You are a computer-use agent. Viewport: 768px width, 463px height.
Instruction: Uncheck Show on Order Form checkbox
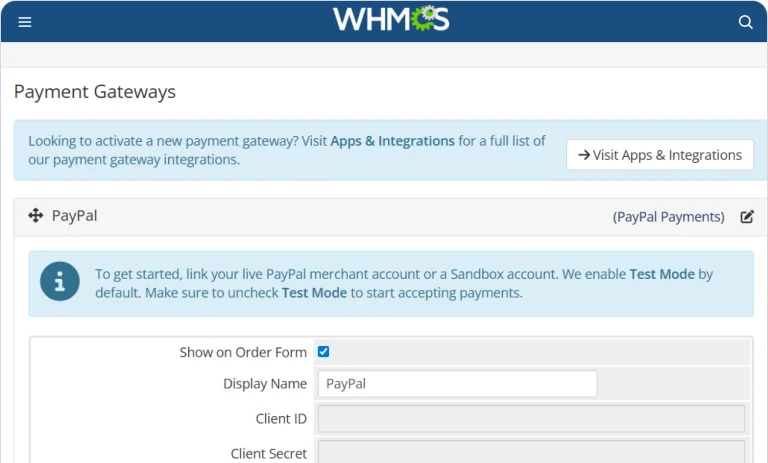coord(323,352)
